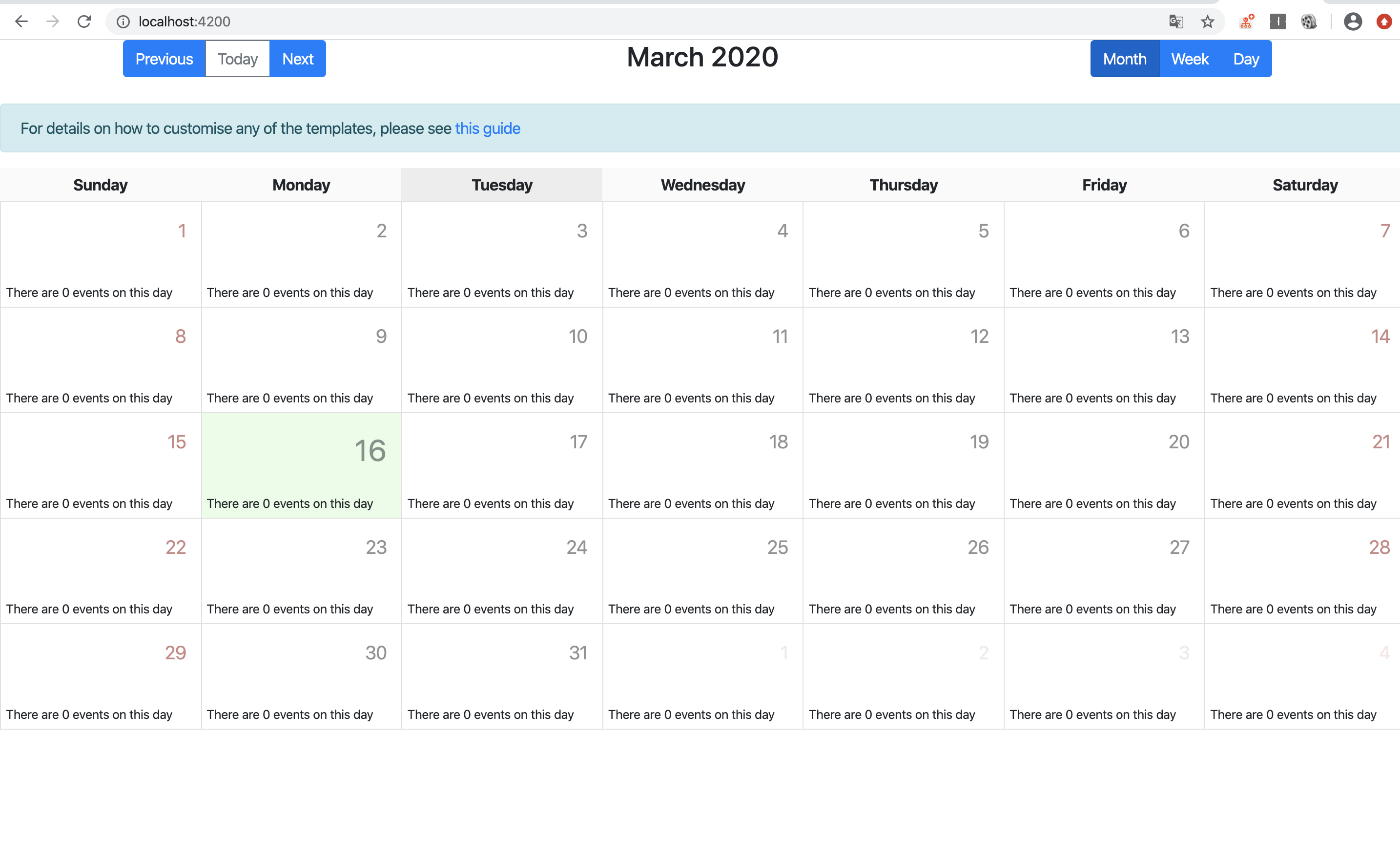This screenshot has width=1400, height=842.
Task: Click the film reel extension icon
Action: [1308, 21]
